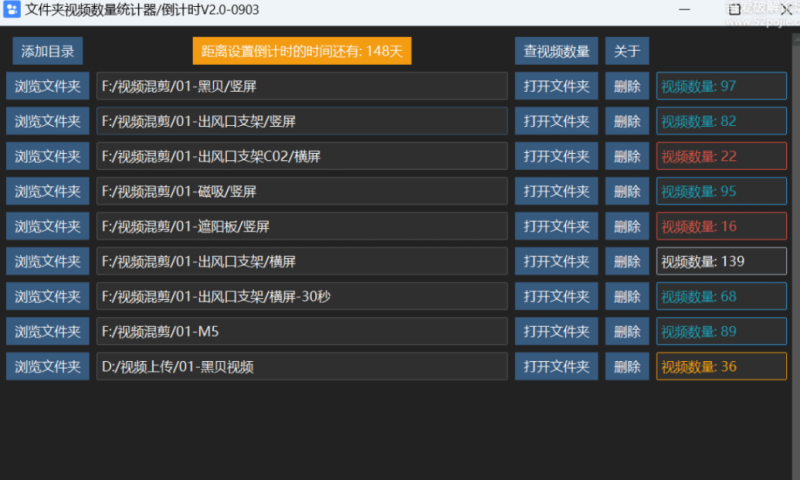
Task: Click the 添加目录 button
Action: coord(47,51)
